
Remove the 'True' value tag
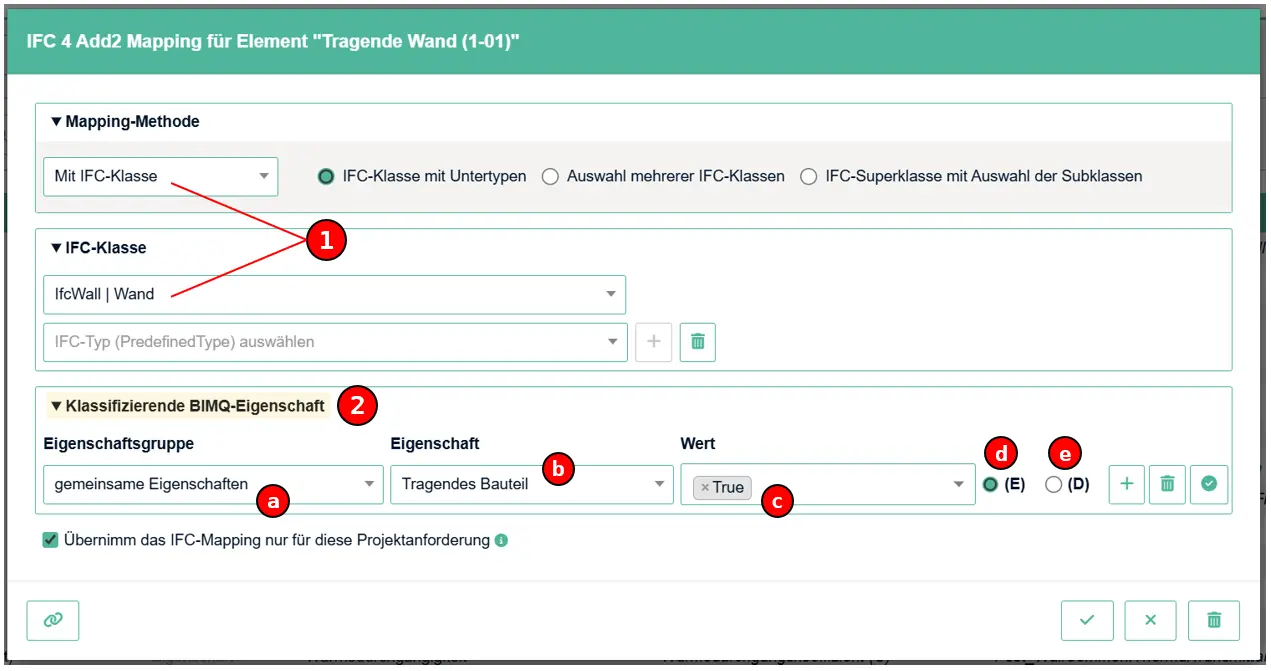[x=705, y=487]
